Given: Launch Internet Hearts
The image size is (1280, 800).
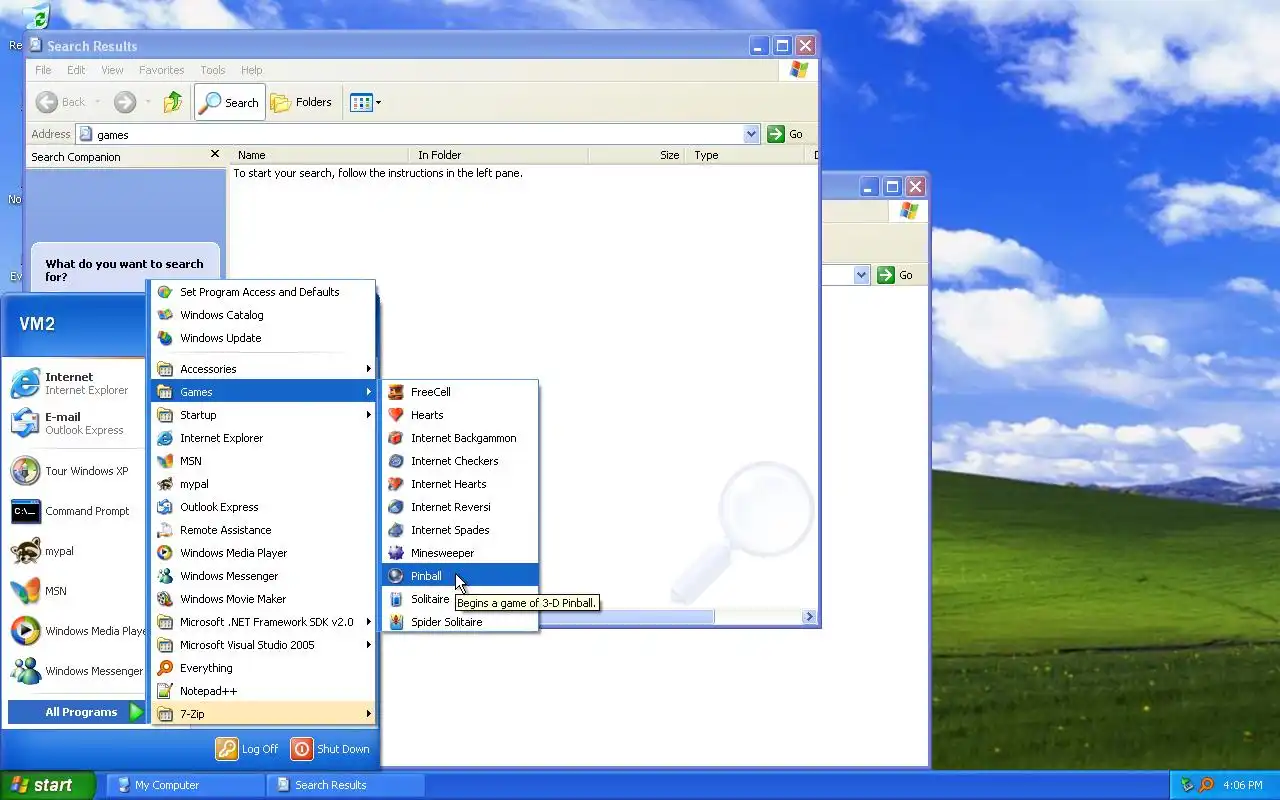Looking at the screenshot, I should click(x=460, y=484).
